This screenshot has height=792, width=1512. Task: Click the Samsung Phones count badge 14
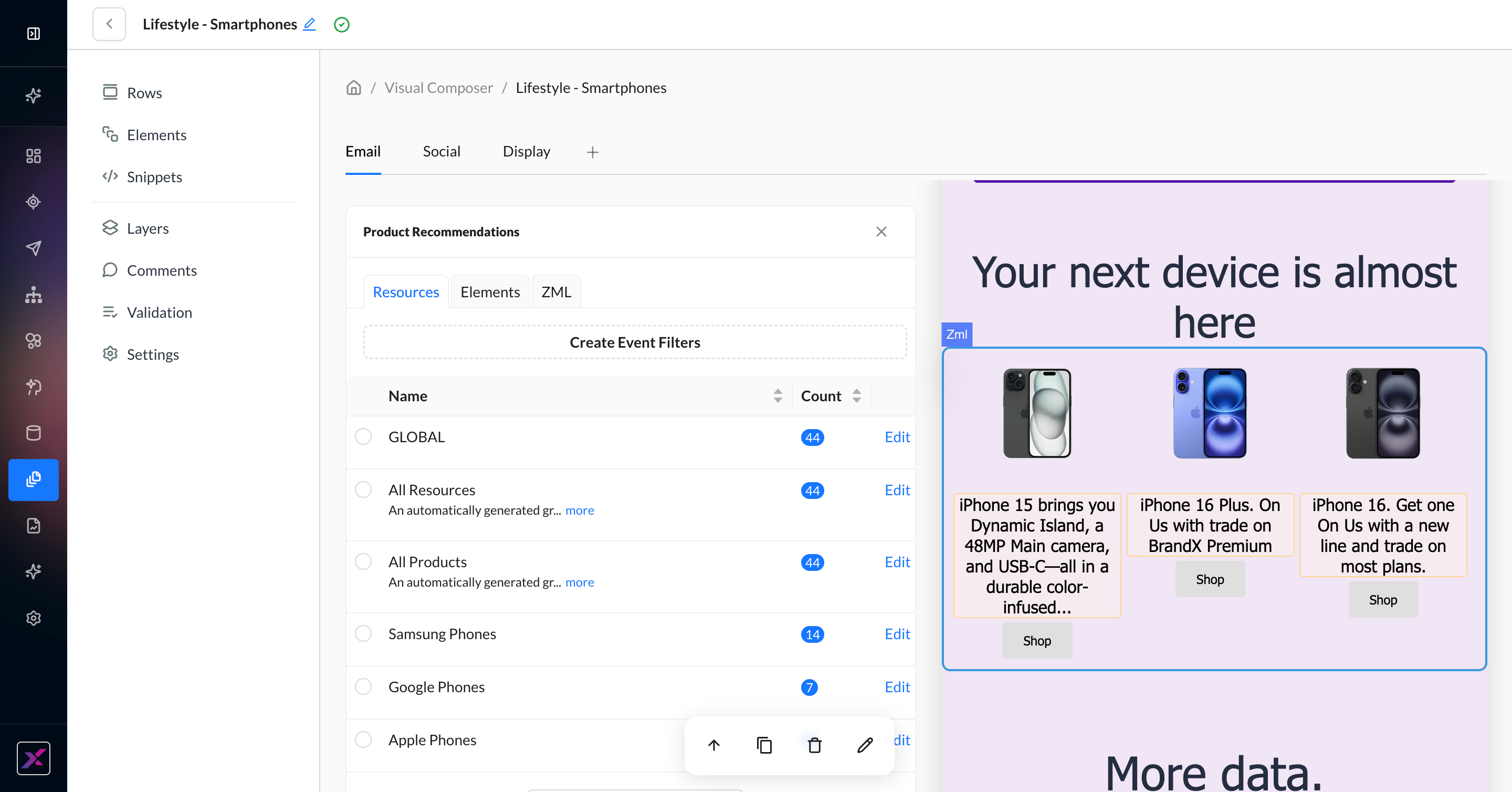pyautogui.click(x=812, y=634)
